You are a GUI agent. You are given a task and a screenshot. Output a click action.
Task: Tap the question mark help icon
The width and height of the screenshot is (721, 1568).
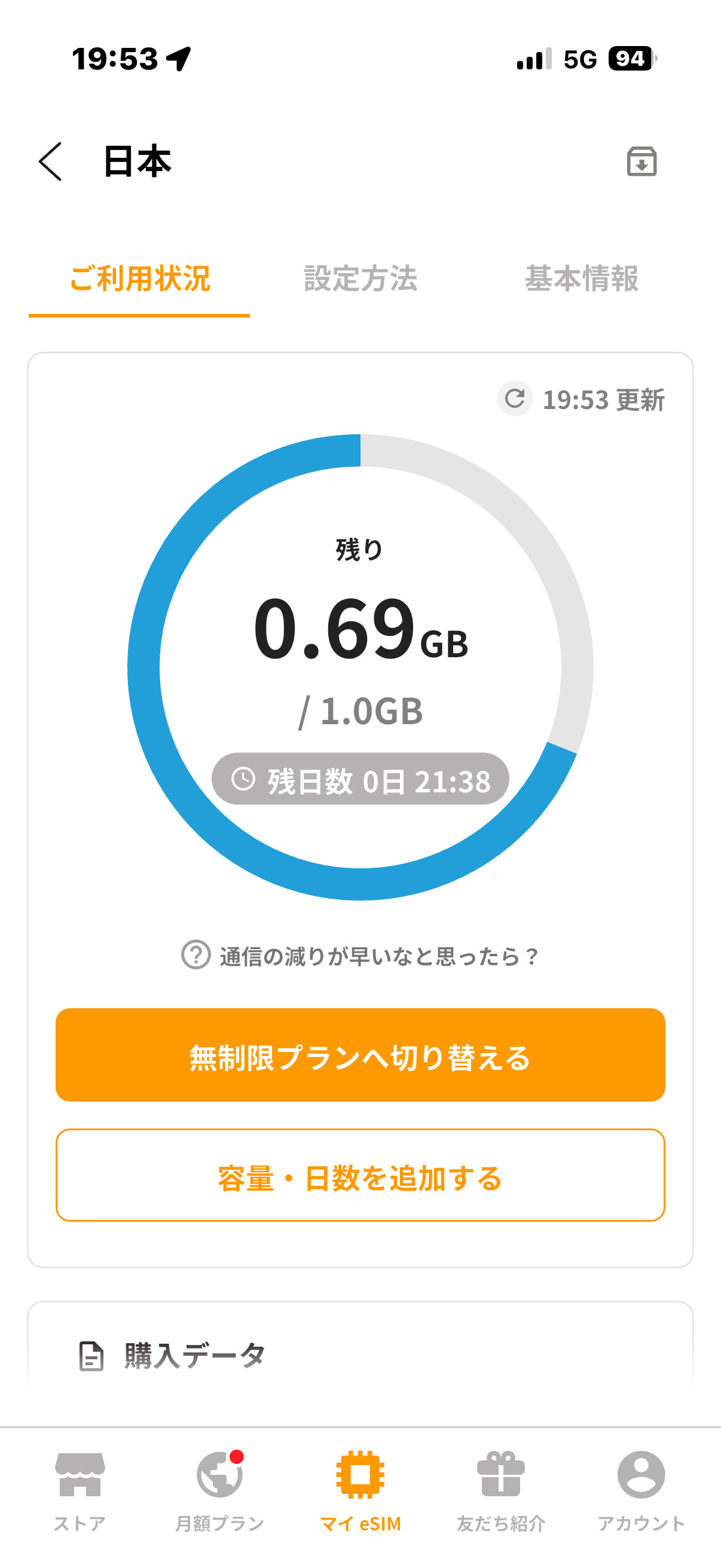tap(196, 955)
